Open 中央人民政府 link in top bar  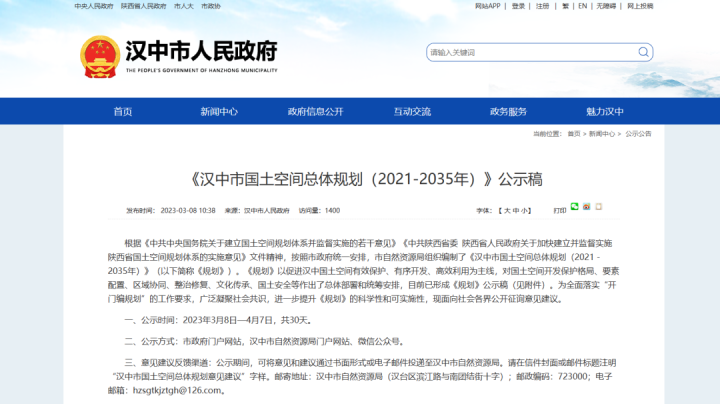point(94,6)
